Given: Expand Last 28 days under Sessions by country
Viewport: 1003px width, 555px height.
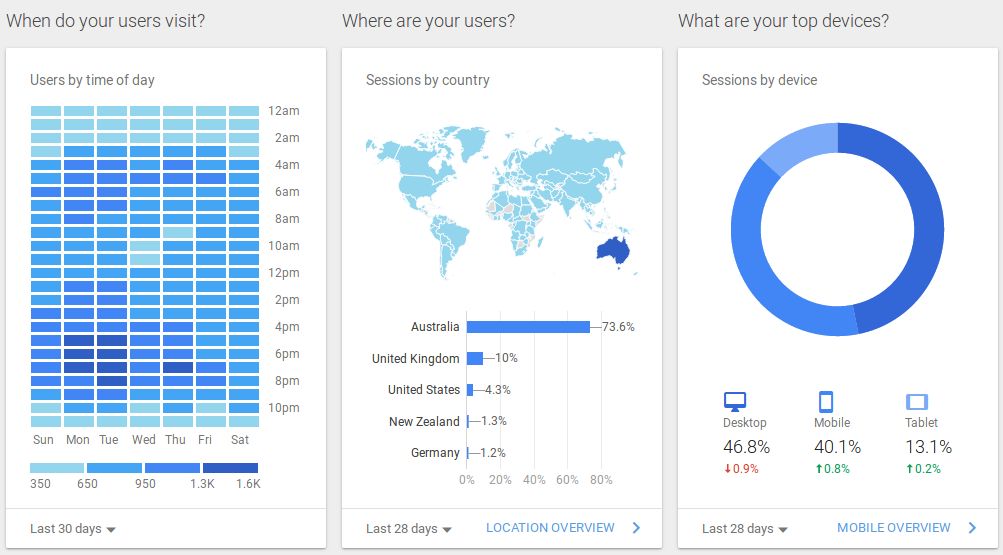Looking at the screenshot, I should click(409, 529).
